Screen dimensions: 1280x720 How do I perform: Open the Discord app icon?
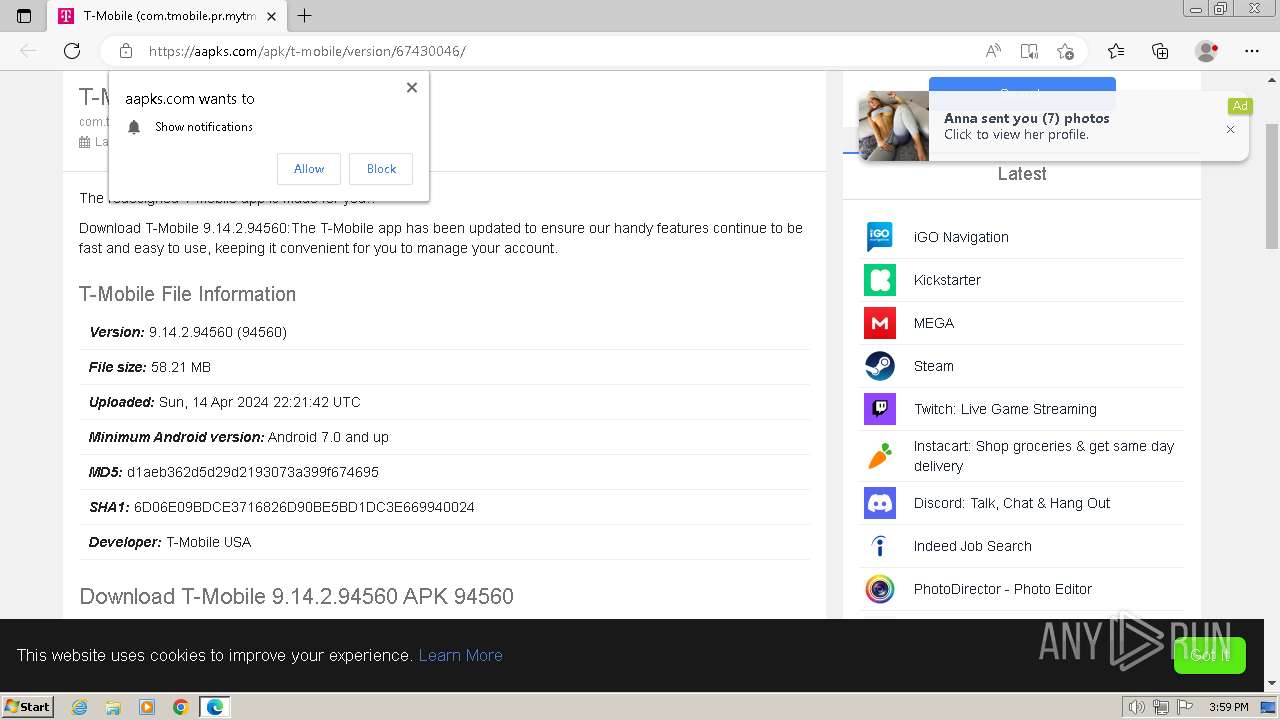coord(880,503)
